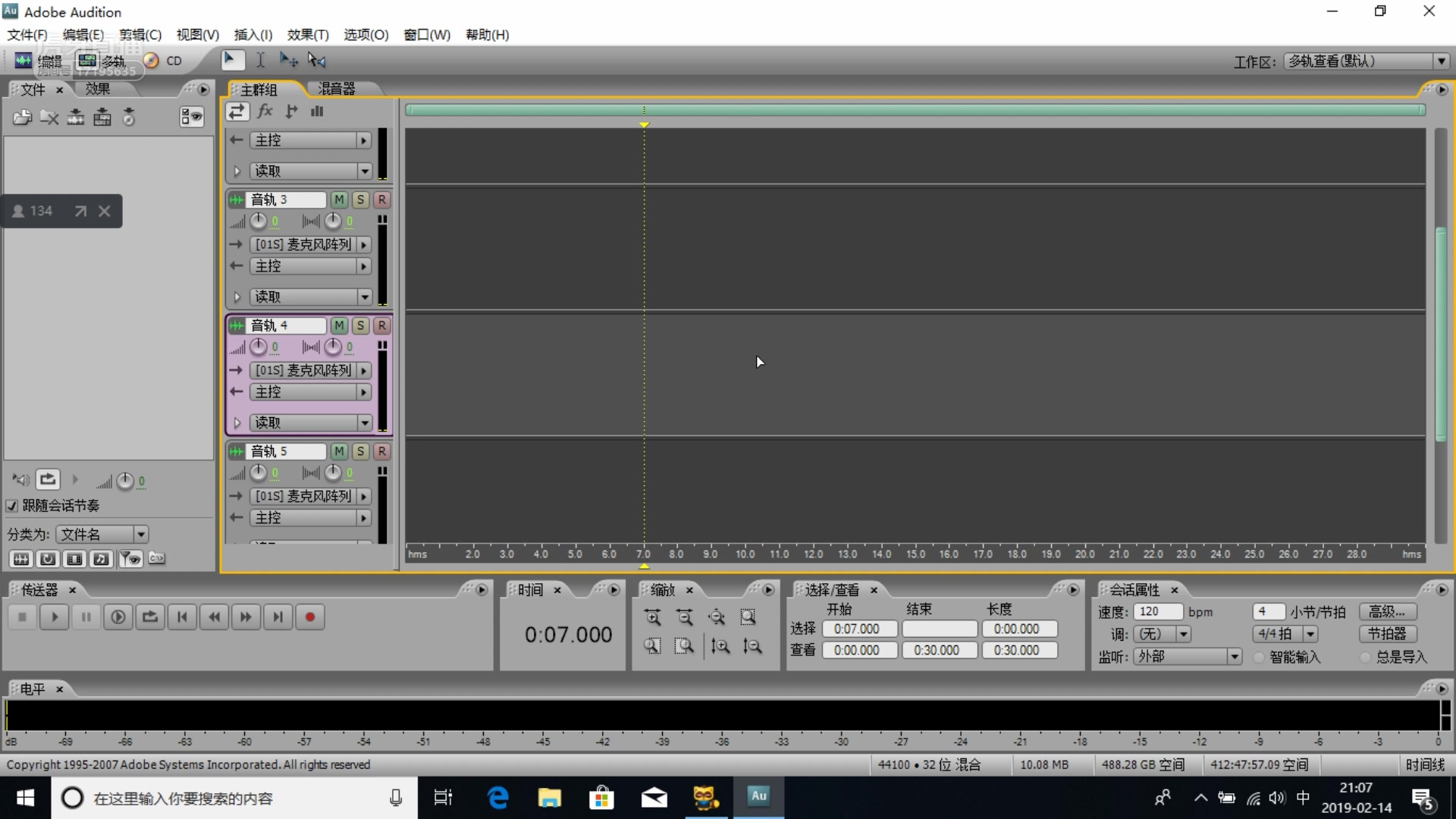Viewport: 1456px width, 819px height.
Task: Click Zoom In Horizontally icon
Action: pos(653,617)
